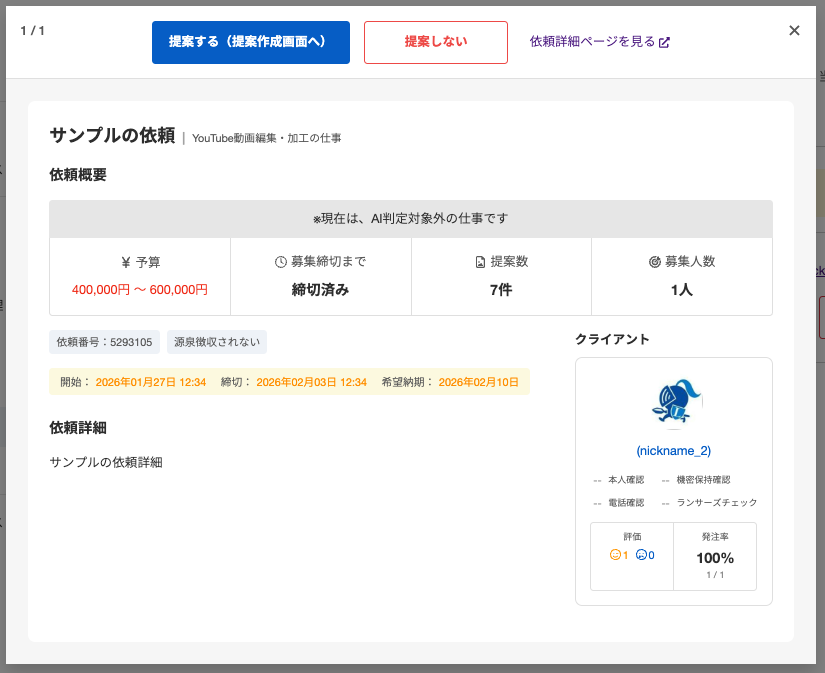Image resolution: width=825 pixels, height=673 pixels.
Task: Click the ランサーズチェック status label
Action: (716, 503)
